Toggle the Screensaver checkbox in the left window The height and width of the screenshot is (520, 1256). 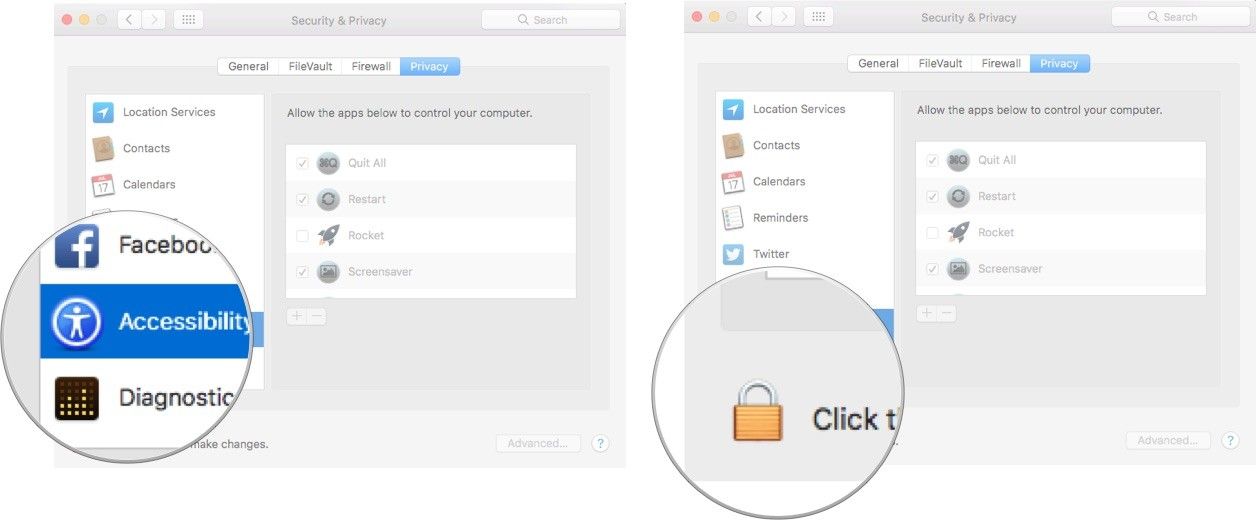(302, 272)
